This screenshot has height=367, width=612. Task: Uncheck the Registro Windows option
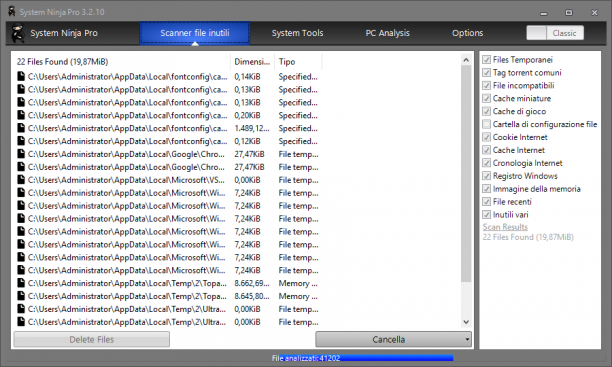coord(486,176)
